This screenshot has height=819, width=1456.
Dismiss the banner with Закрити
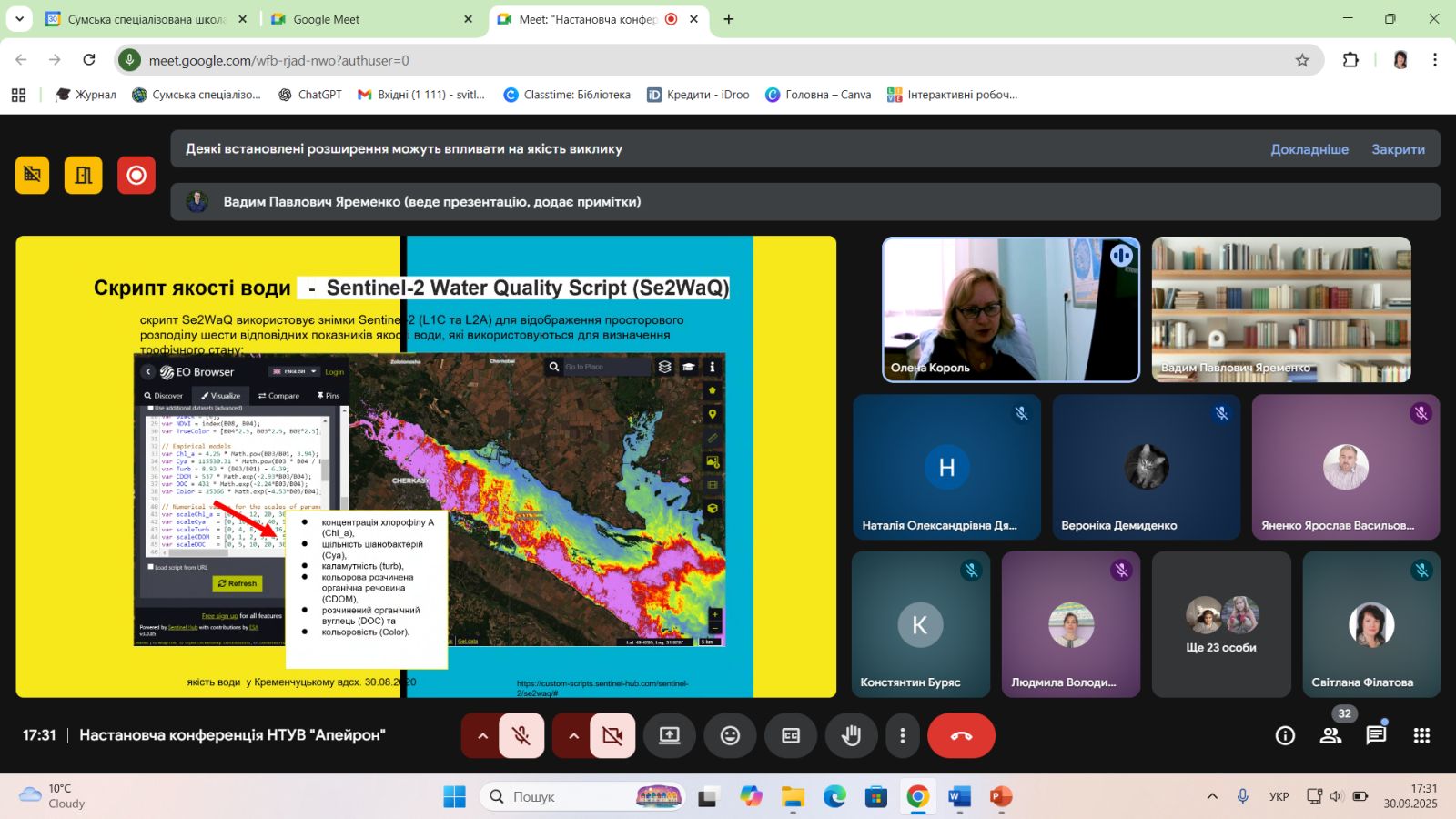click(x=1398, y=149)
